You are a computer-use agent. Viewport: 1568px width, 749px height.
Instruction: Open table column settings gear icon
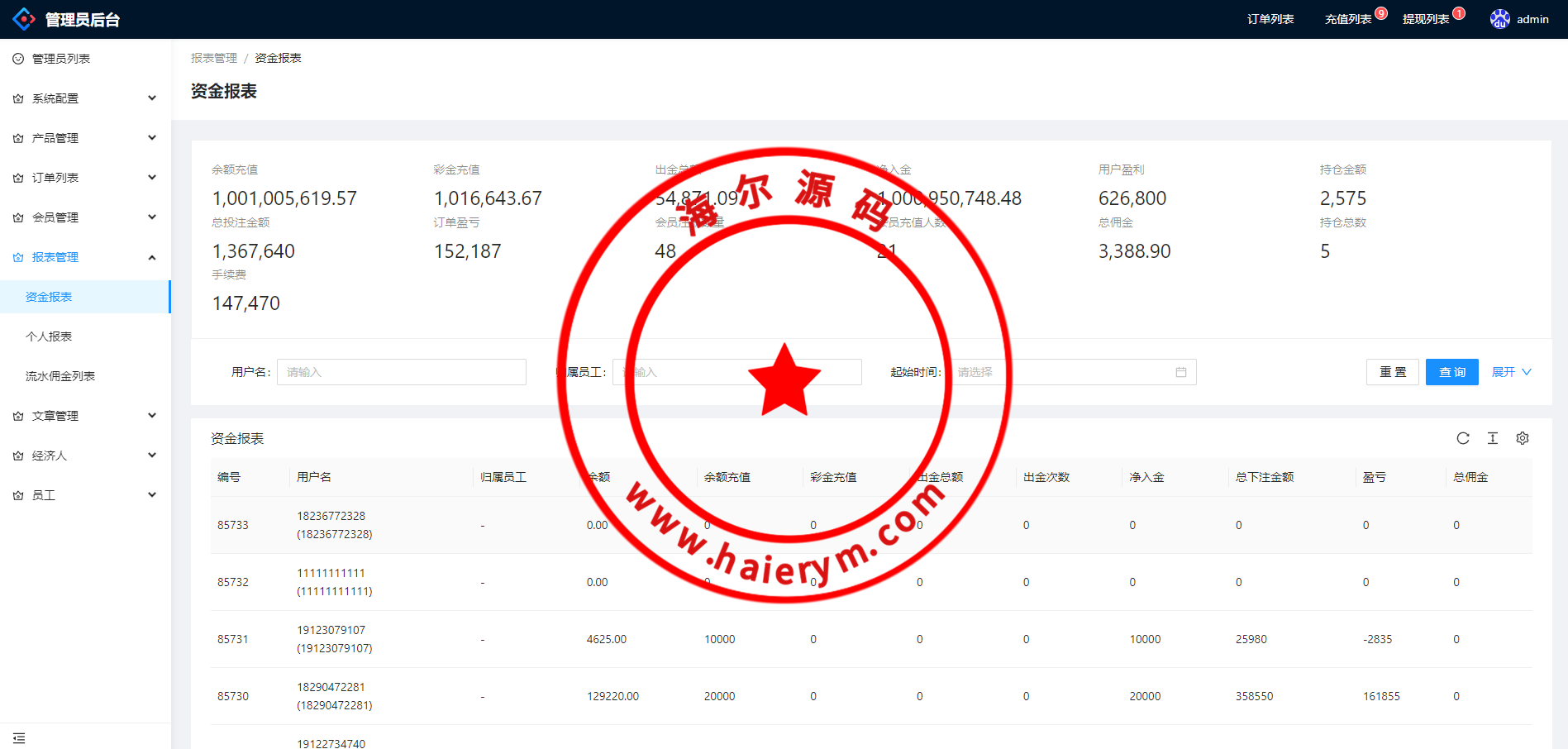pos(1522,438)
